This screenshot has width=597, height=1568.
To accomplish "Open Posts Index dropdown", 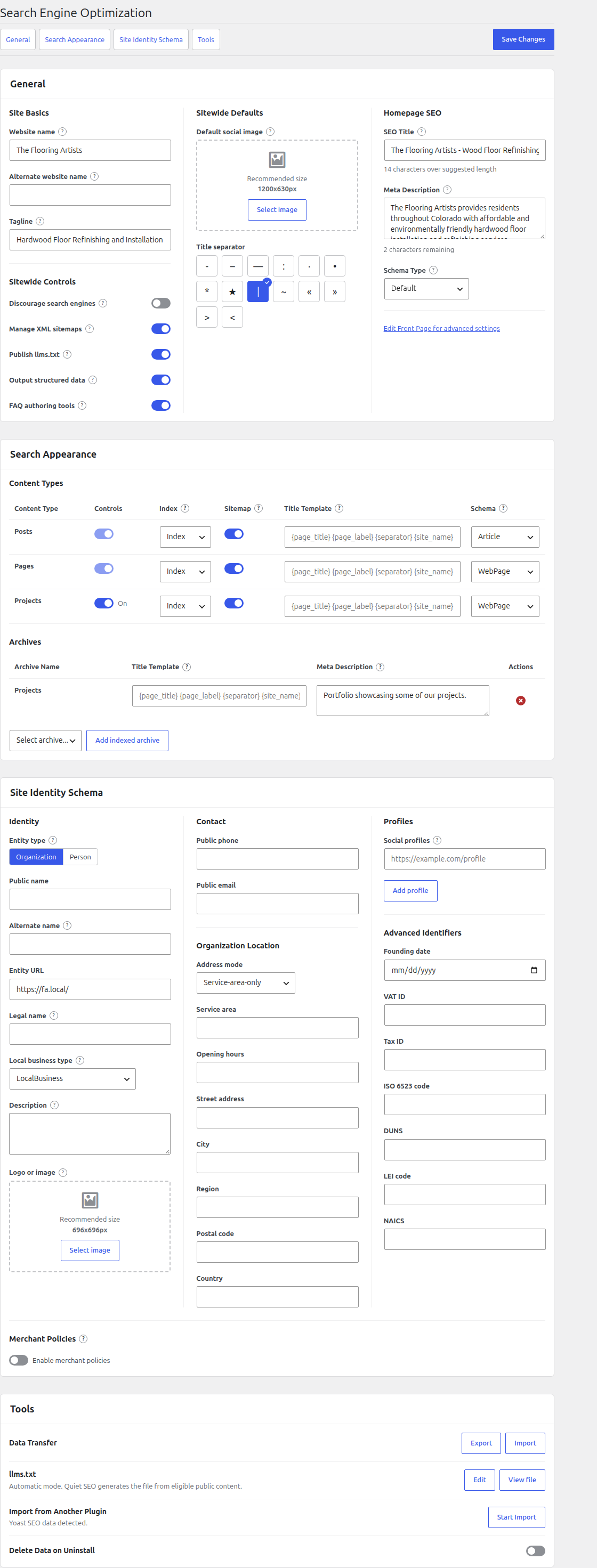I will pyautogui.click(x=185, y=537).
